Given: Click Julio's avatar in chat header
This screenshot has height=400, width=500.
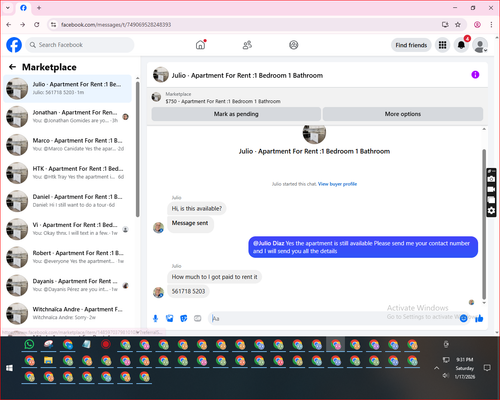Looking at the screenshot, I should pos(161,75).
